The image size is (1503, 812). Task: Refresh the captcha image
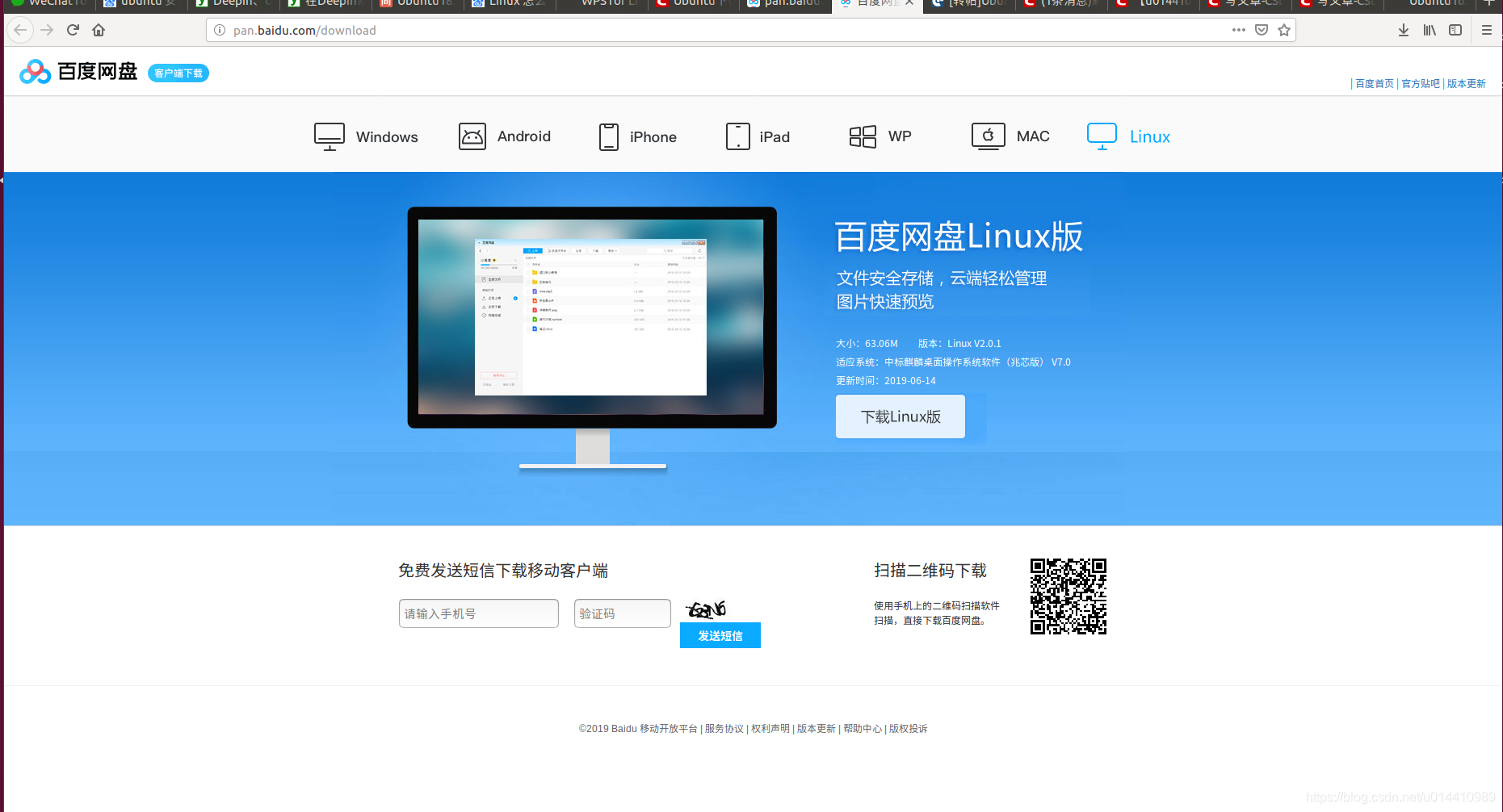707,609
